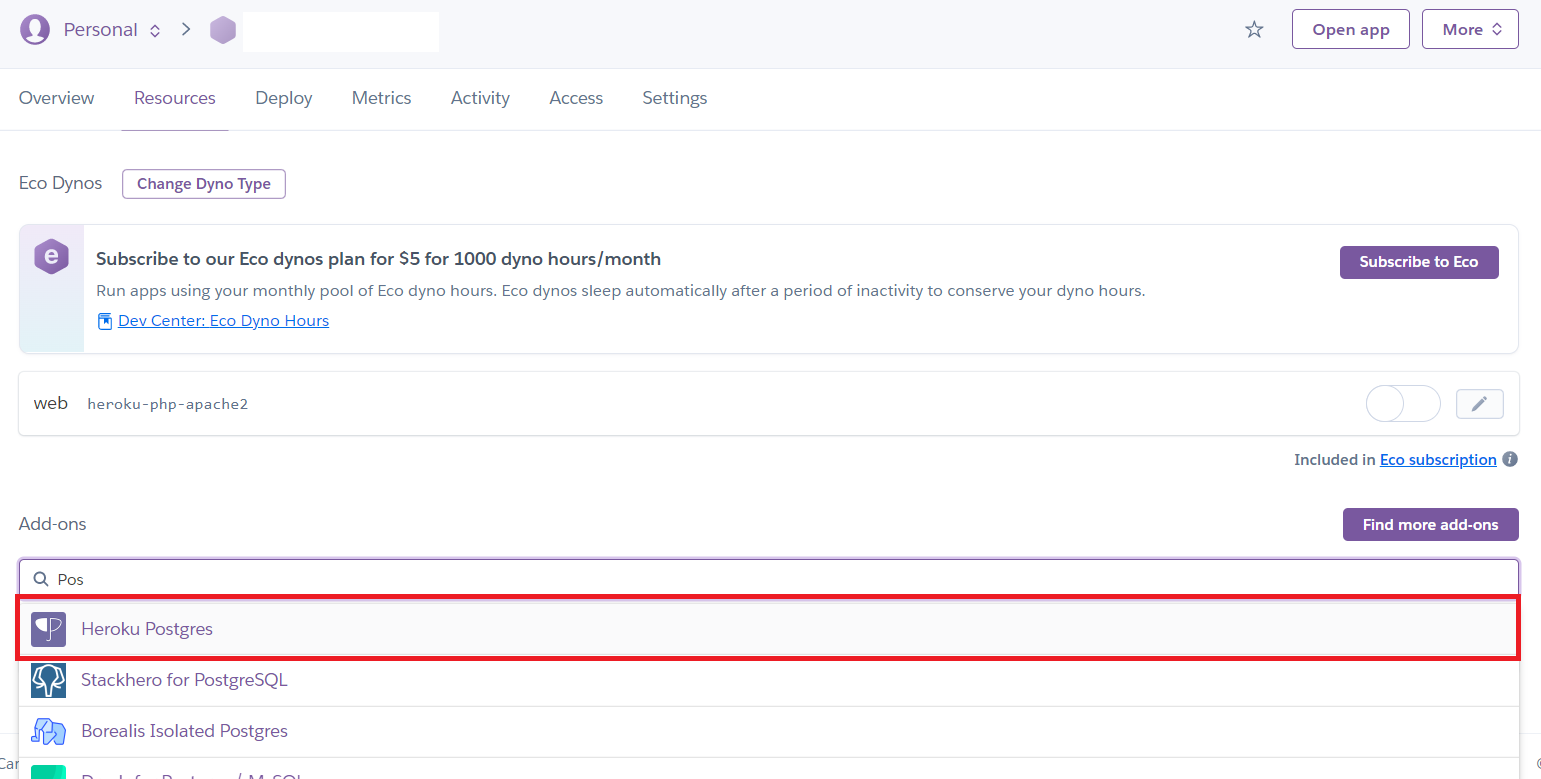The height and width of the screenshot is (779, 1541).
Task: Favorite the app with the star icon
Action: (1254, 30)
